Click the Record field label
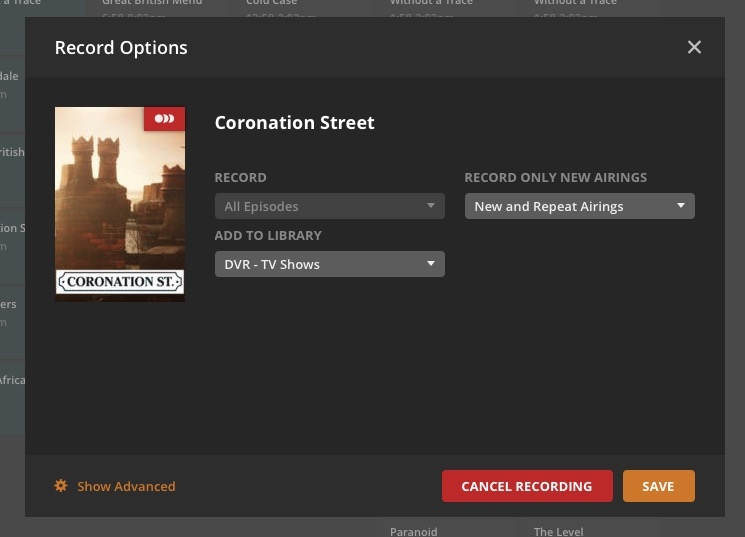The width and height of the screenshot is (745, 537). (240, 177)
